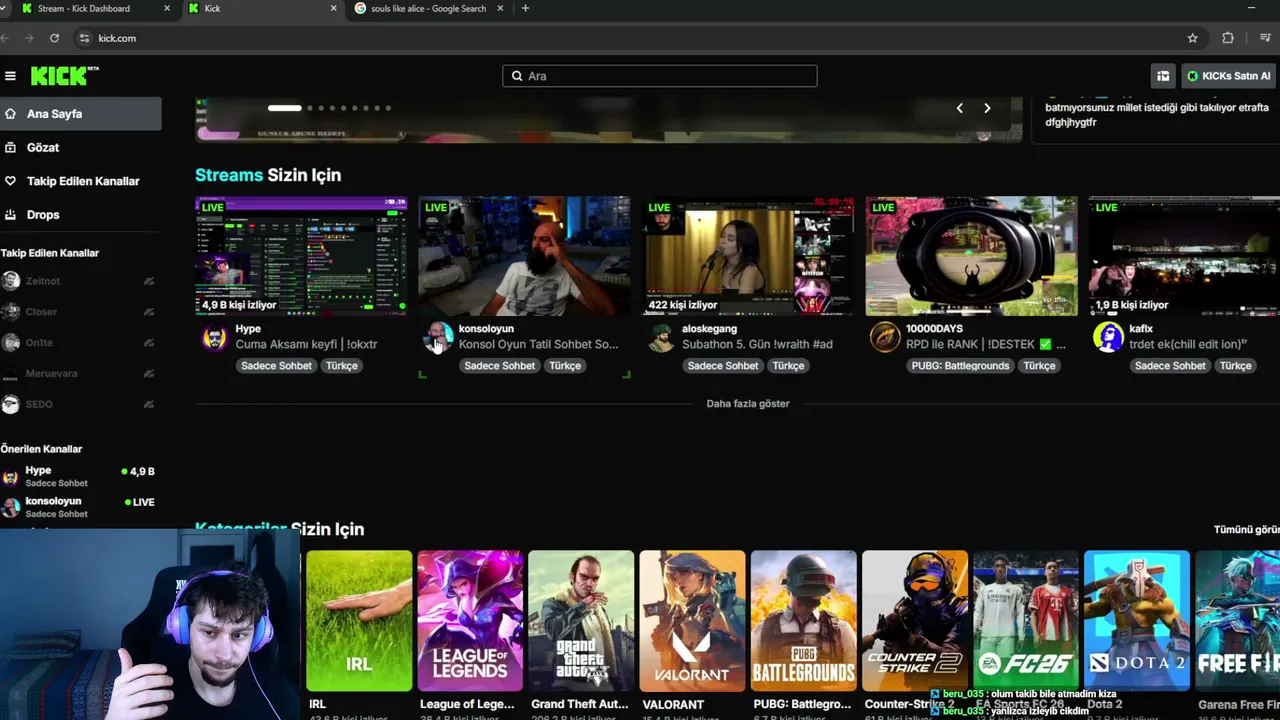Go to next carousel slide arrow
Viewport: 1280px width, 720px height.
point(987,108)
